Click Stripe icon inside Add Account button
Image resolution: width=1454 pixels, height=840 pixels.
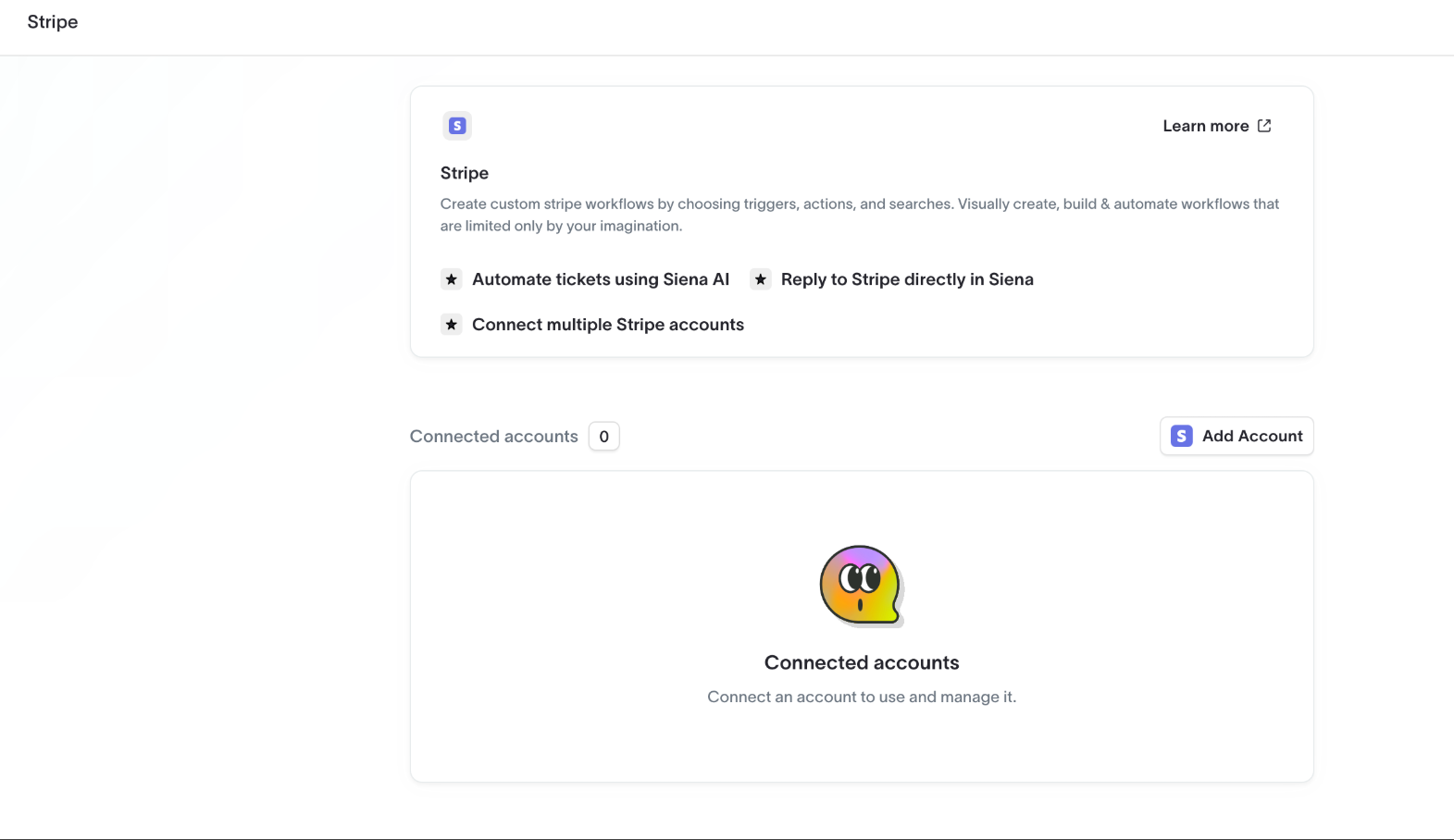1182,436
